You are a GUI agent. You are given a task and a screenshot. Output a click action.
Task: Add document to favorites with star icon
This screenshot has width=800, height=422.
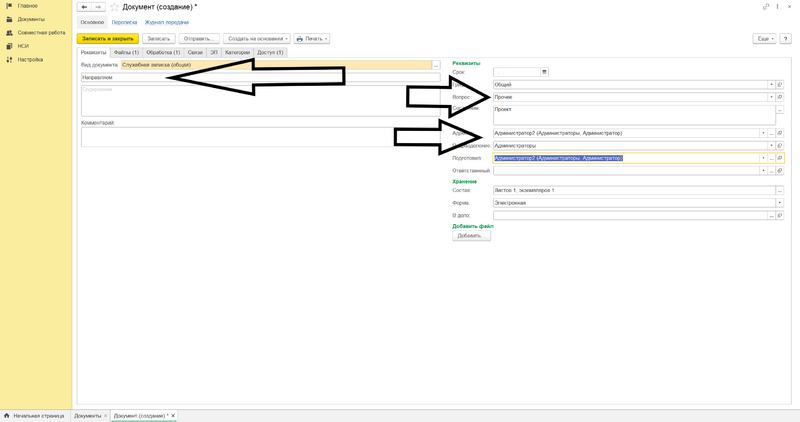[x=114, y=7]
